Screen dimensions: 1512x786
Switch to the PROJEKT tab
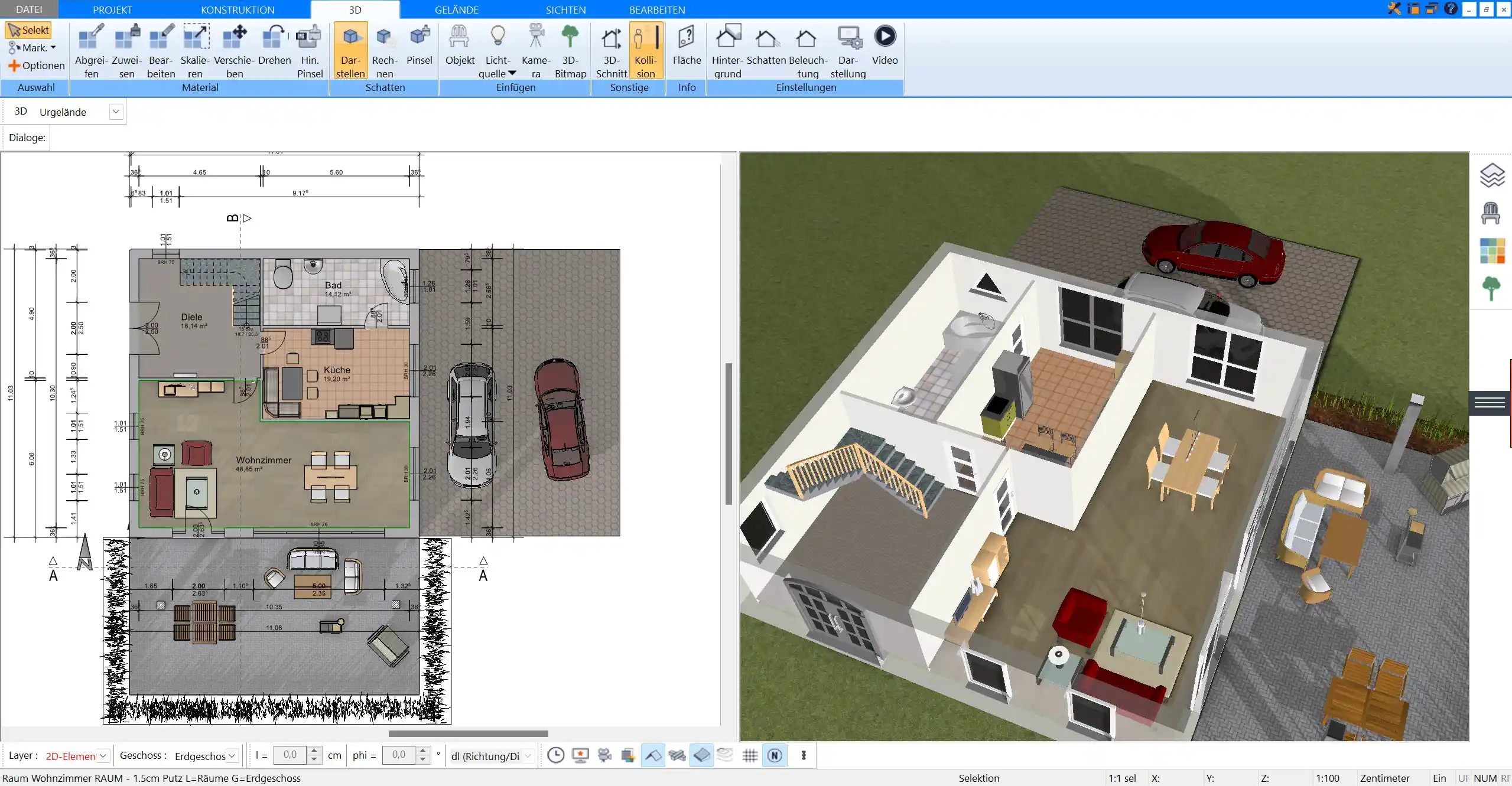[x=112, y=9]
